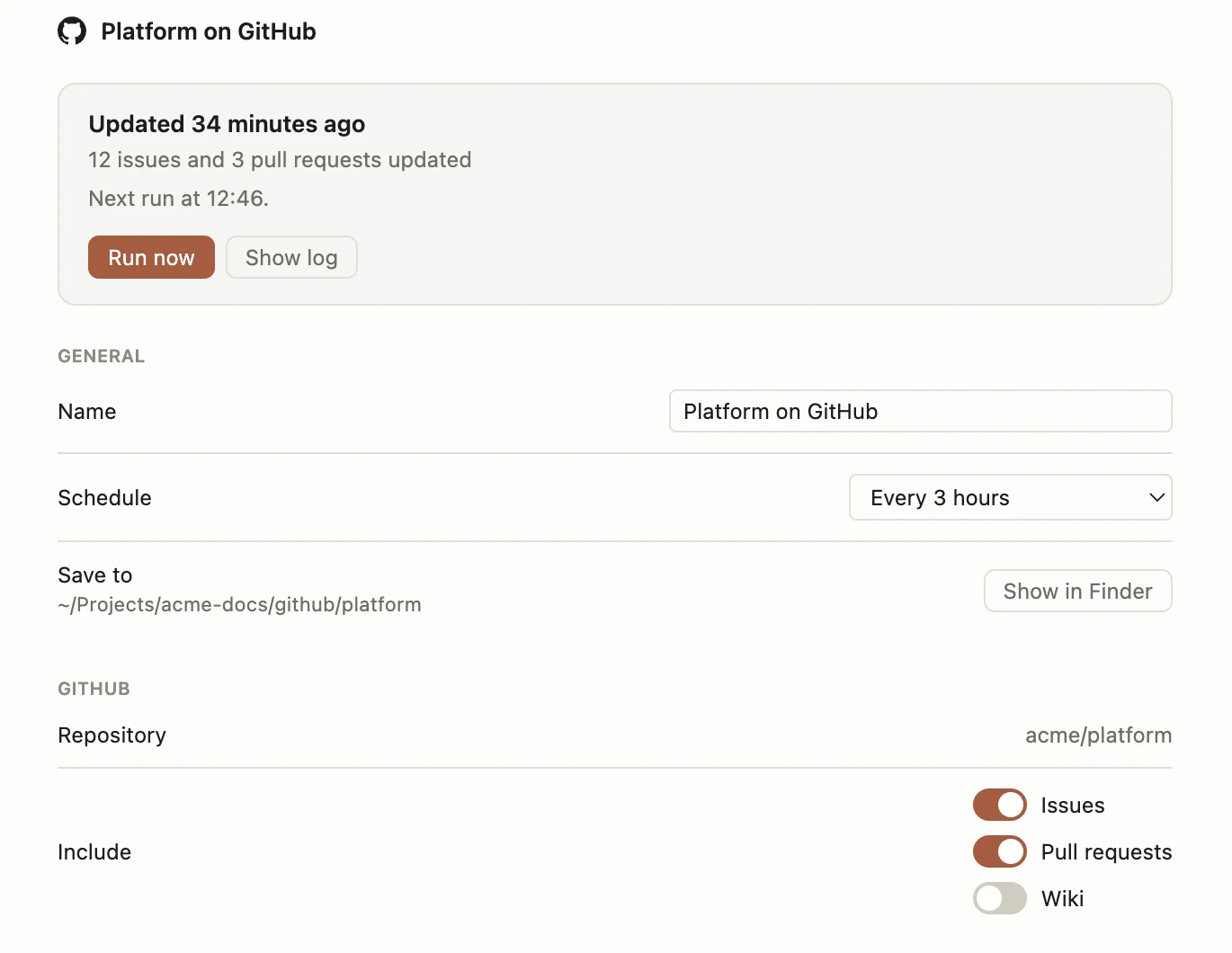This screenshot has height=953, width=1232.
Task: Click the Include row label
Action: click(x=94, y=852)
